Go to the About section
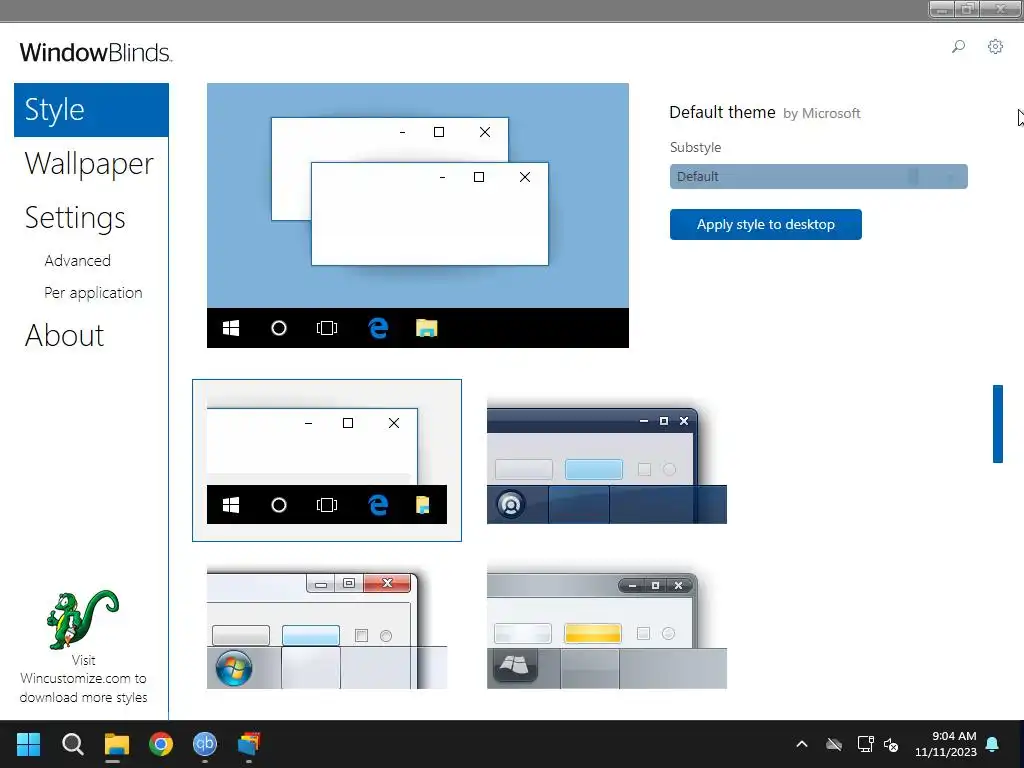The height and width of the screenshot is (768, 1024). 64,336
